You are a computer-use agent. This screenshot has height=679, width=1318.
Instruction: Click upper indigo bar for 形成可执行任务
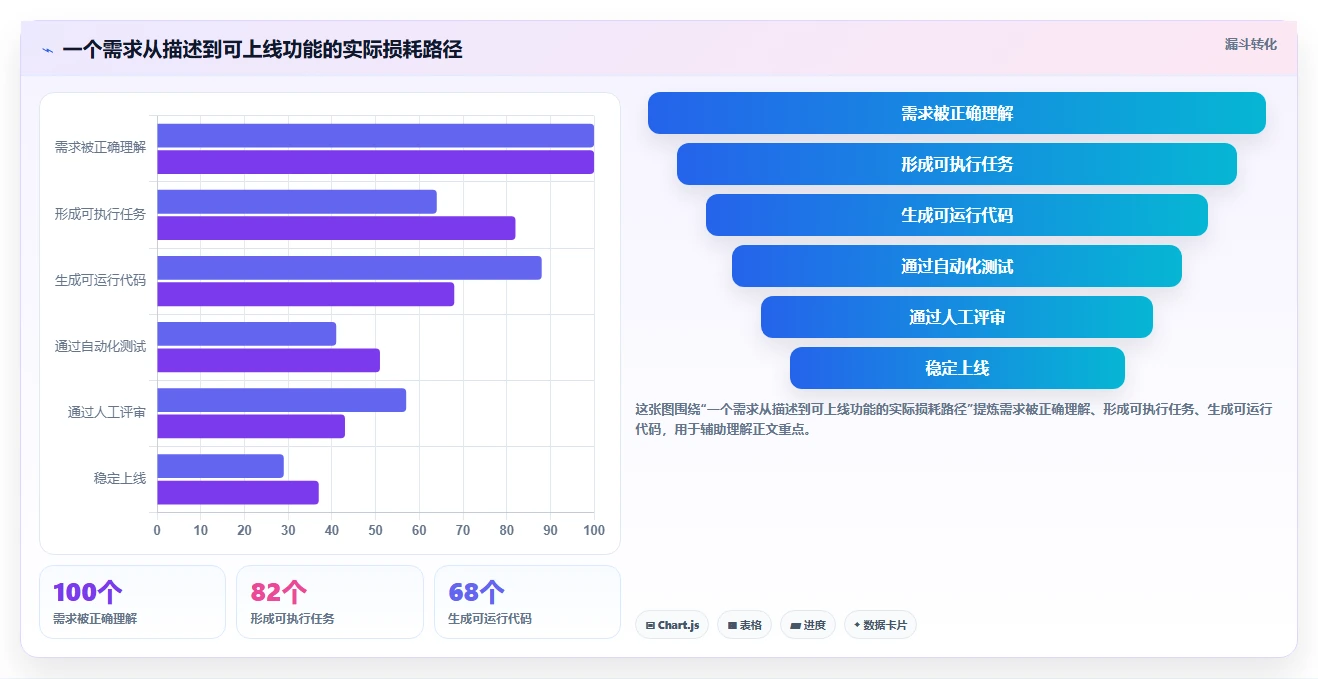tap(297, 202)
